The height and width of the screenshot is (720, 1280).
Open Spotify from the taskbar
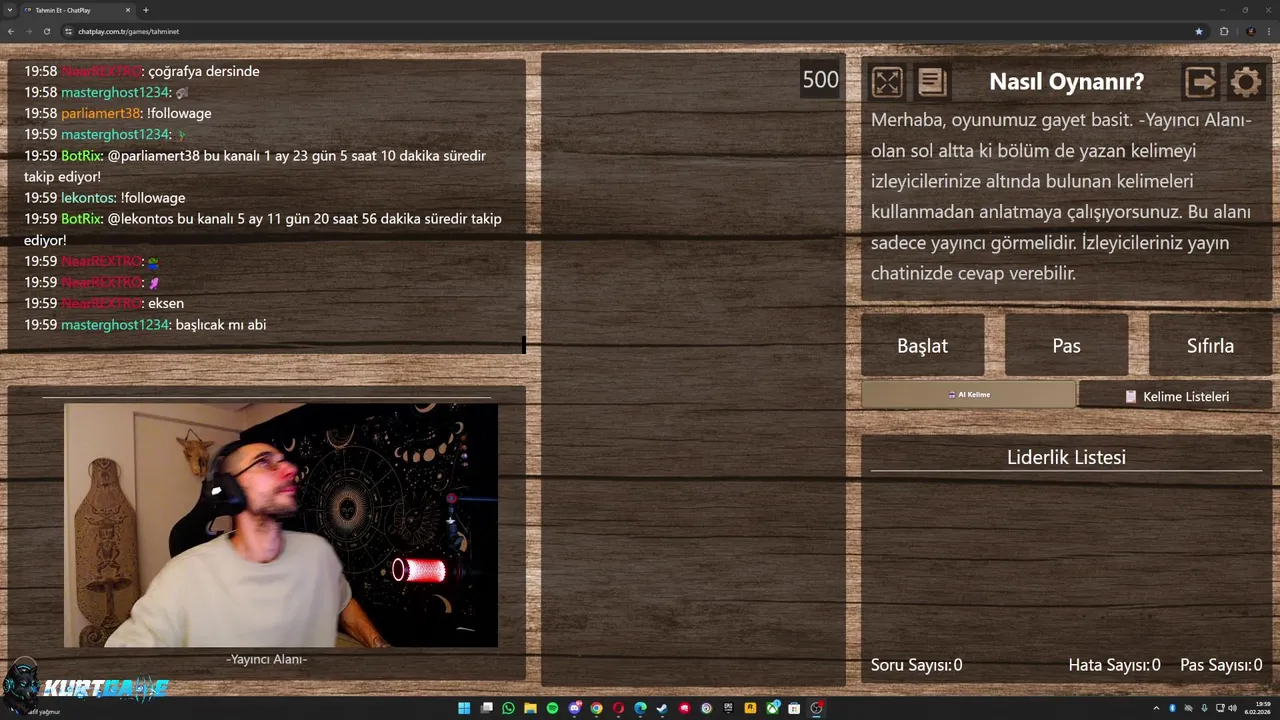552,708
